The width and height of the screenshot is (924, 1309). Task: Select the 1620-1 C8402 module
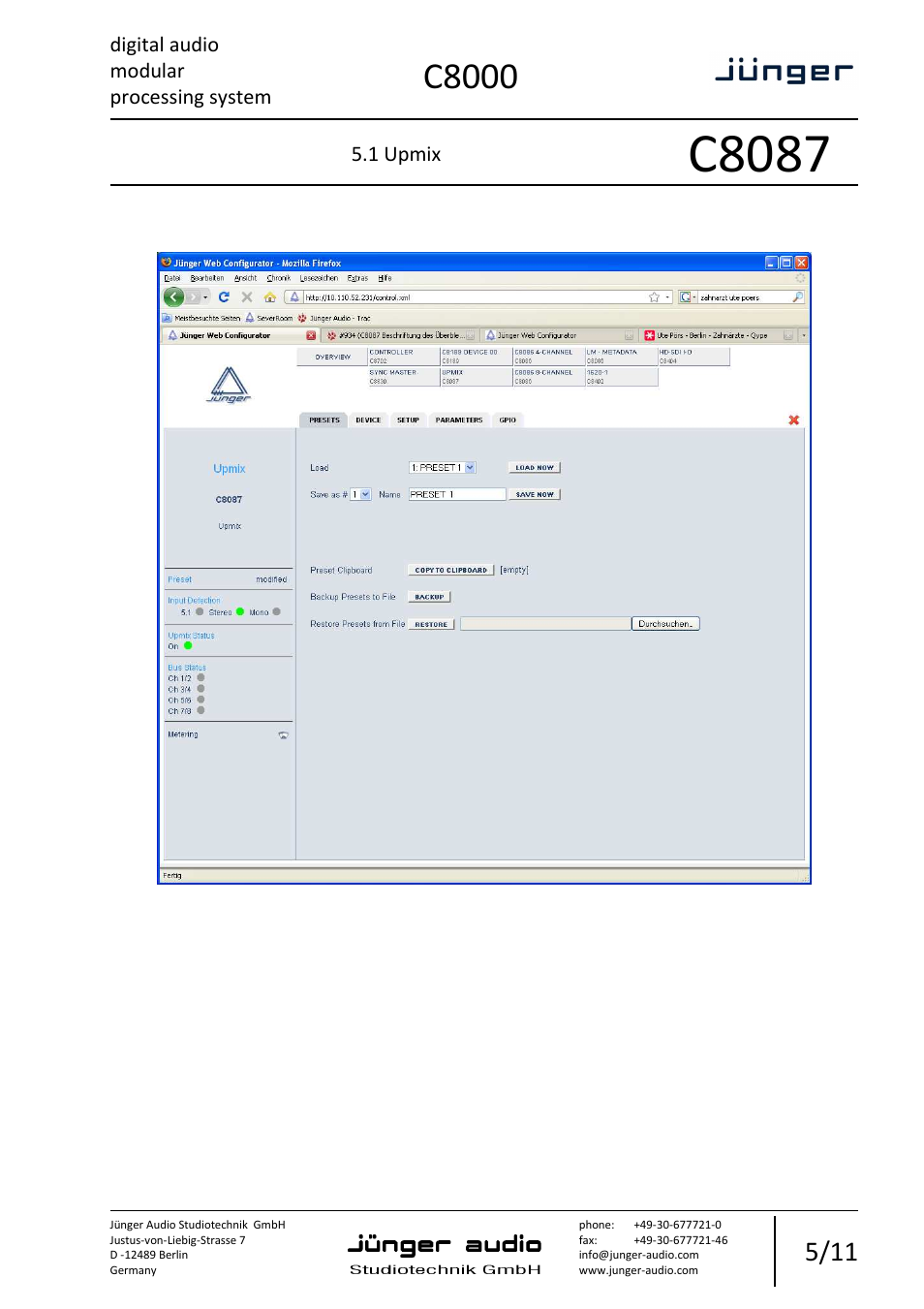621,377
